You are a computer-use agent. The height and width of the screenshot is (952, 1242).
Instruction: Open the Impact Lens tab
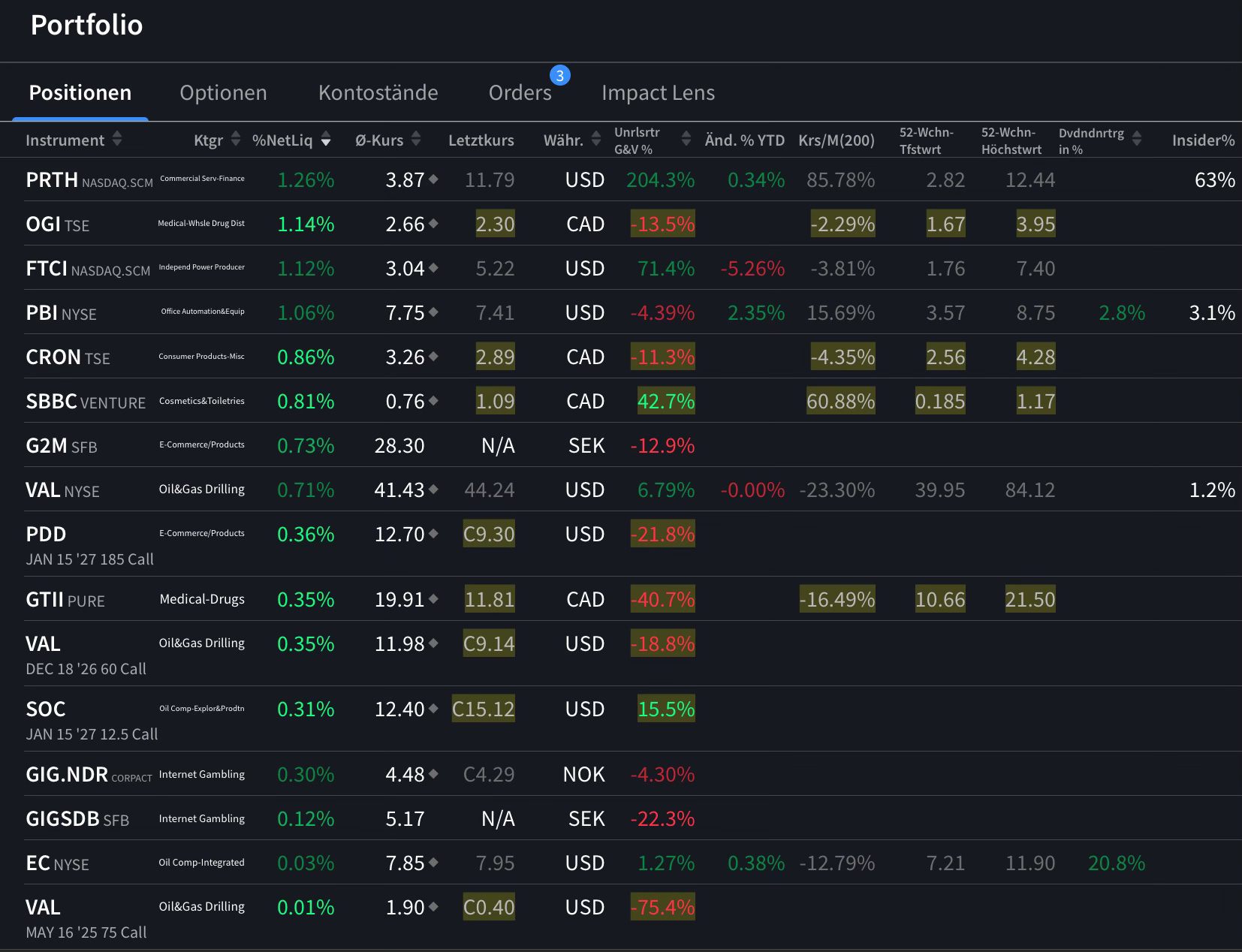[x=658, y=92]
